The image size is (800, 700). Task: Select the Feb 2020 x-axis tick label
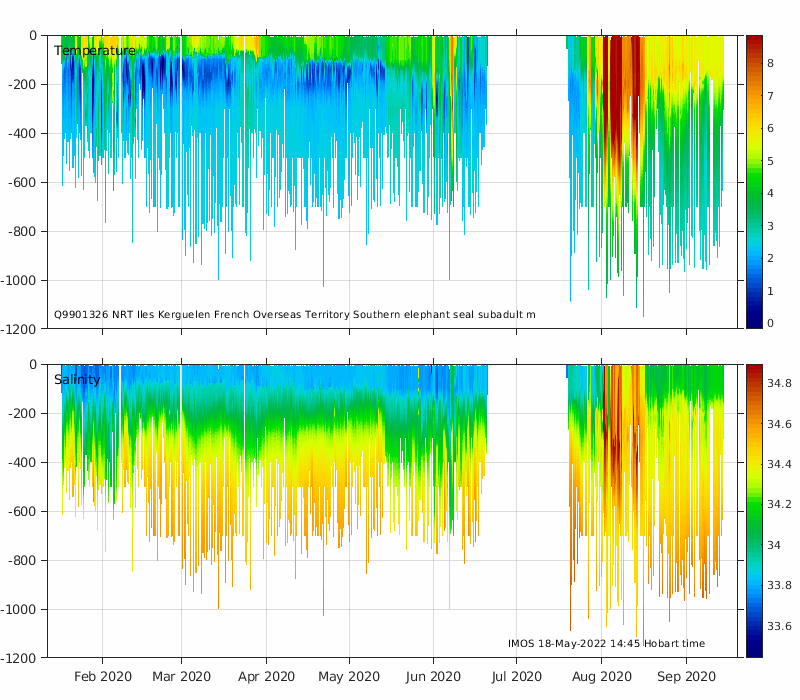(x=103, y=676)
